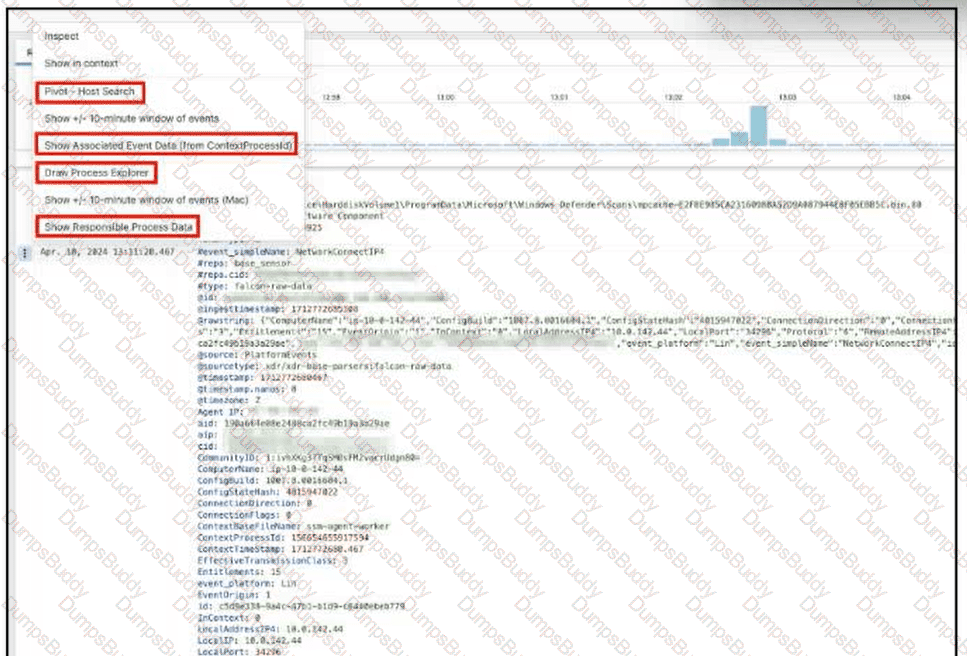The height and width of the screenshot is (656, 967).
Task: Select Show +/- 10-minute window of events
Action: click(x=131, y=118)
